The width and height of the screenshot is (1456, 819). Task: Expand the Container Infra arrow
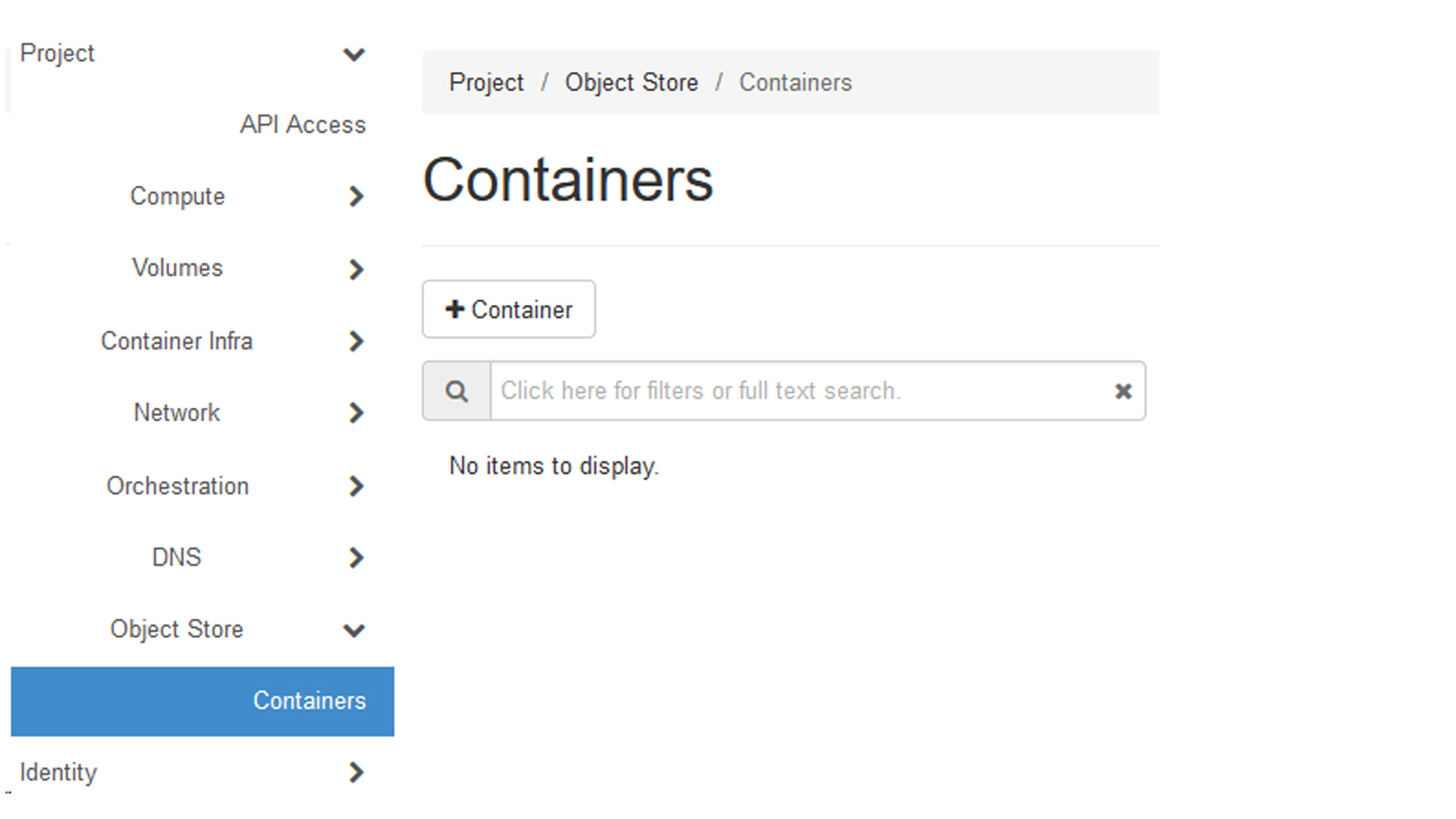(356, 341)
